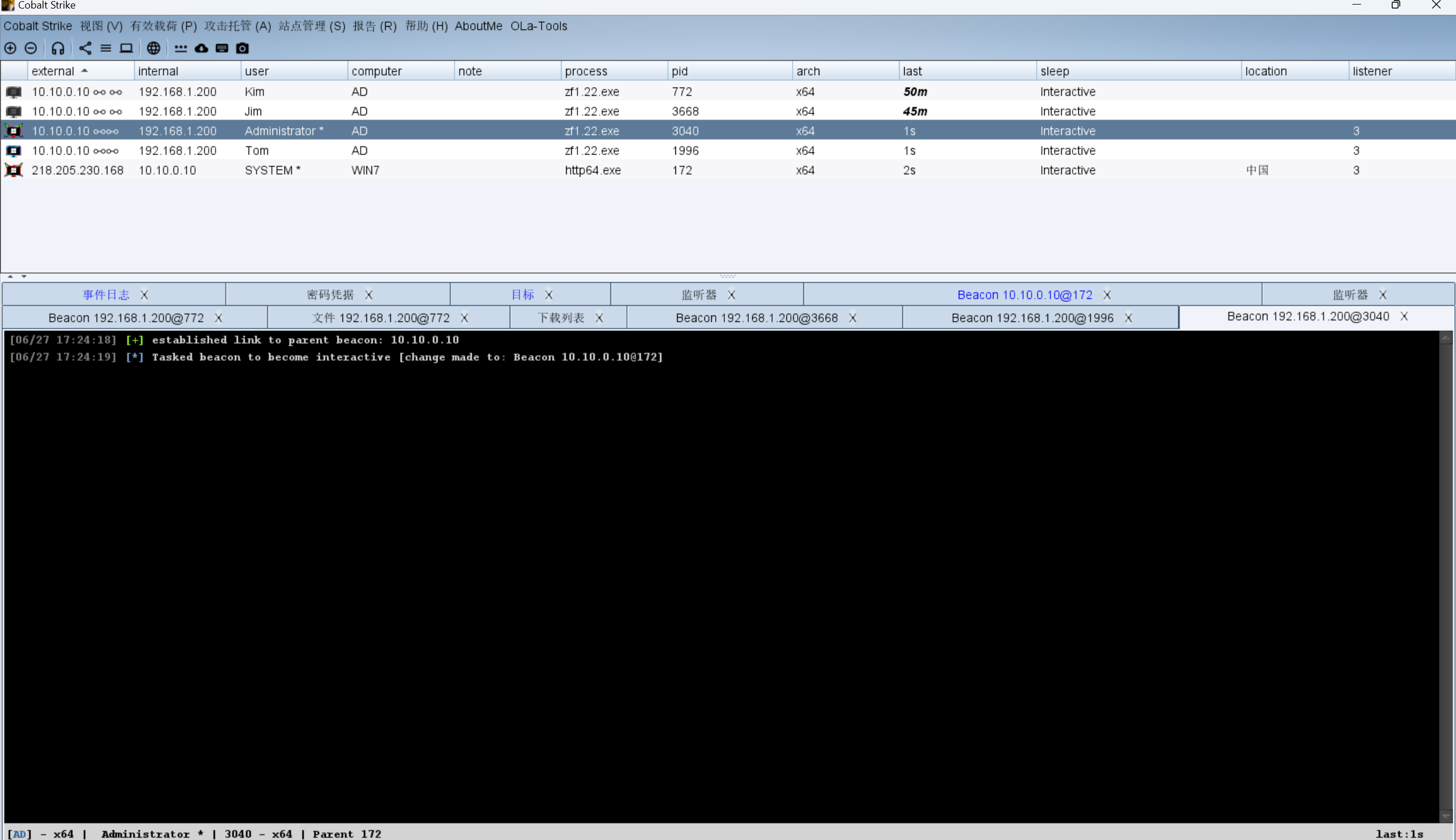Open the credentials dots icon
Image resolution: width=1456 pixels, height=840 pixels.
[x=180, y=48]
